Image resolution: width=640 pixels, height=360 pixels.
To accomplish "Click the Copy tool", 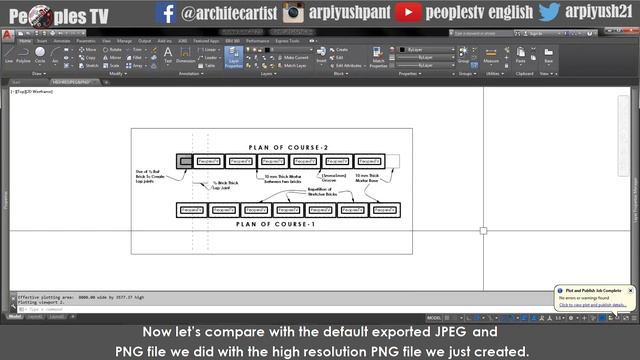I will pos(87,58).
